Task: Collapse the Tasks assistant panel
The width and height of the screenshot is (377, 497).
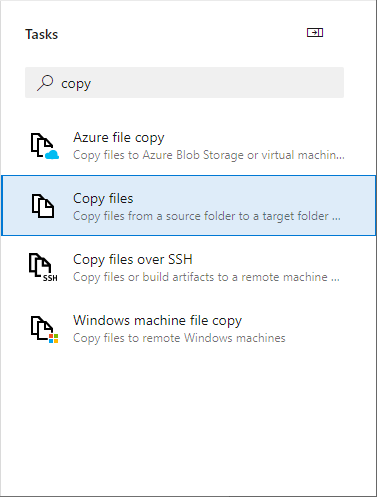Action: pyautogui.click(x=315, y=33)
